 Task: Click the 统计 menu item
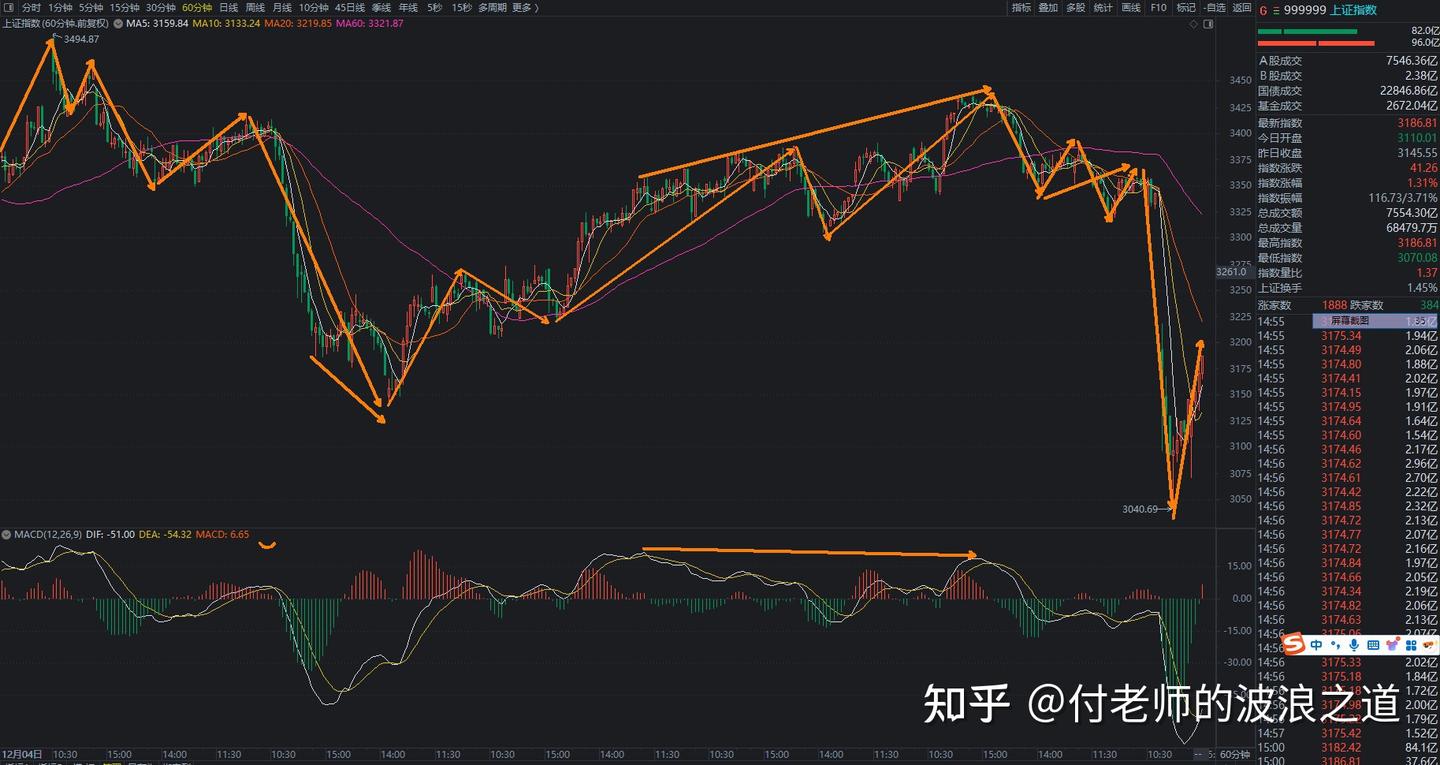coord(1102,7)
